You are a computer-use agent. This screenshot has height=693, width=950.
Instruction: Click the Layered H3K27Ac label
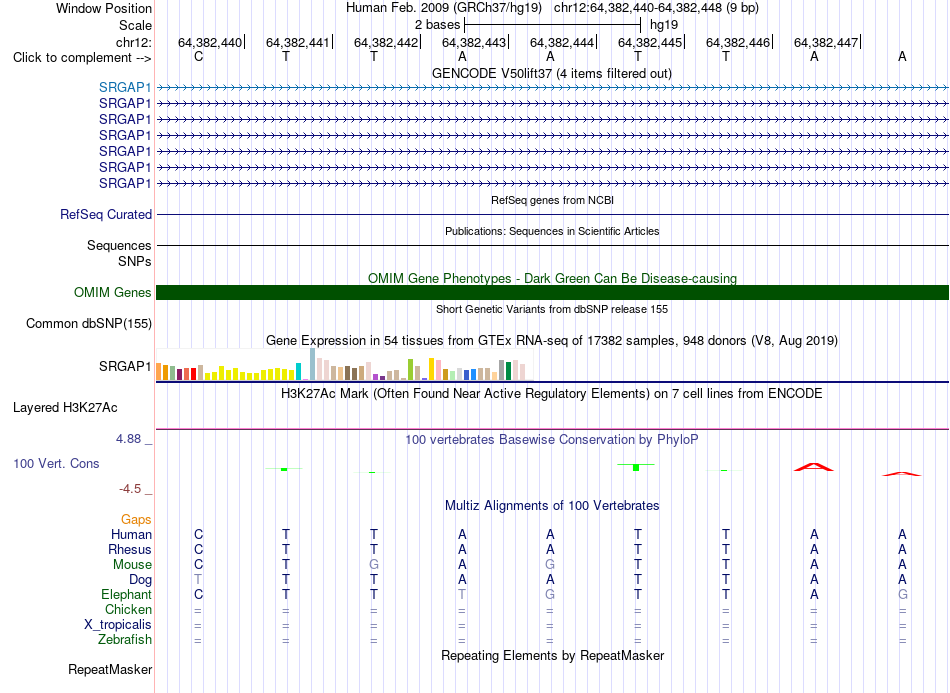pyautogui.click(x=65, y=408)
